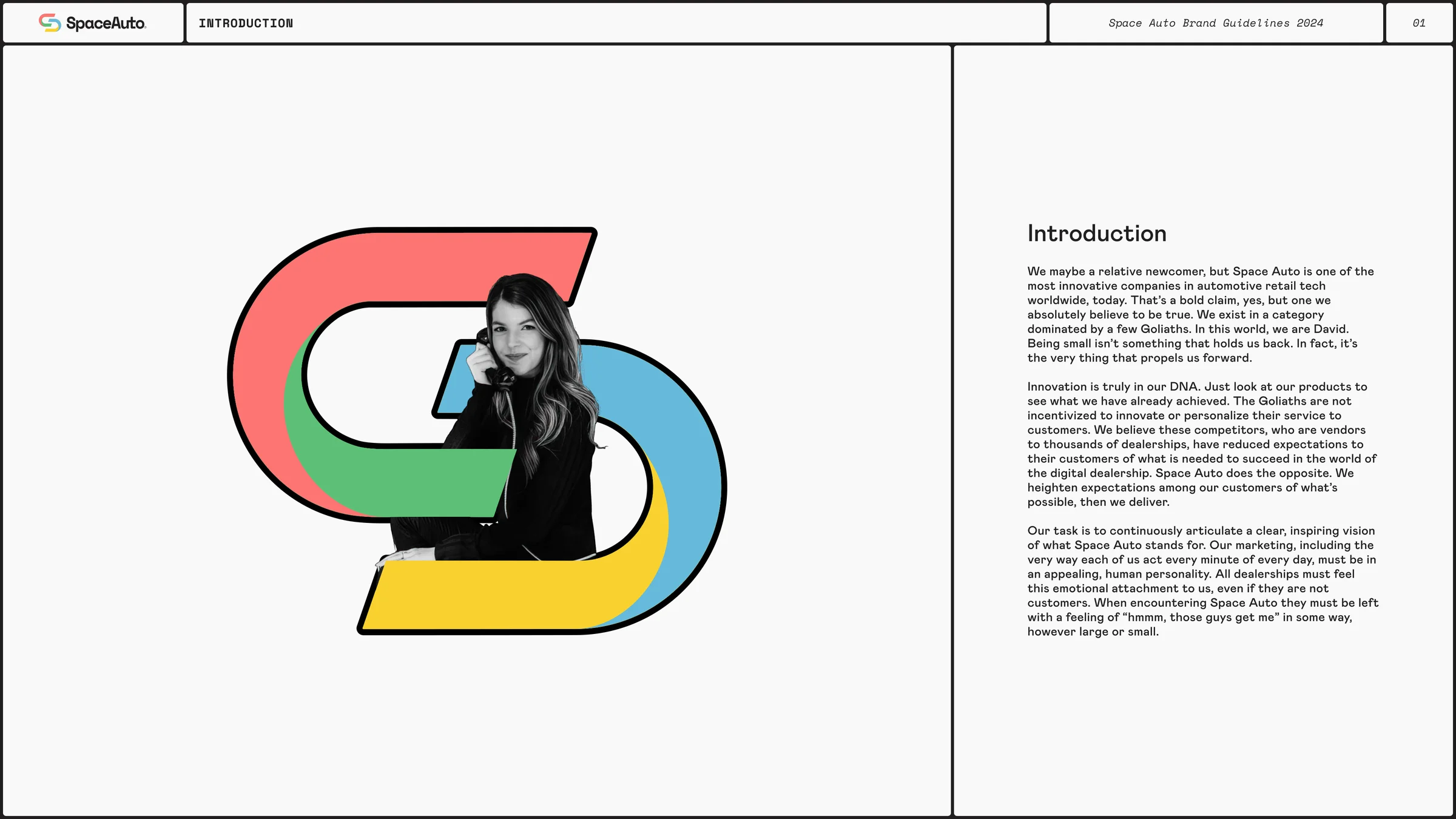Click the paragraph starting 'Our task is to continuously'

click(x=1202, y=581)
